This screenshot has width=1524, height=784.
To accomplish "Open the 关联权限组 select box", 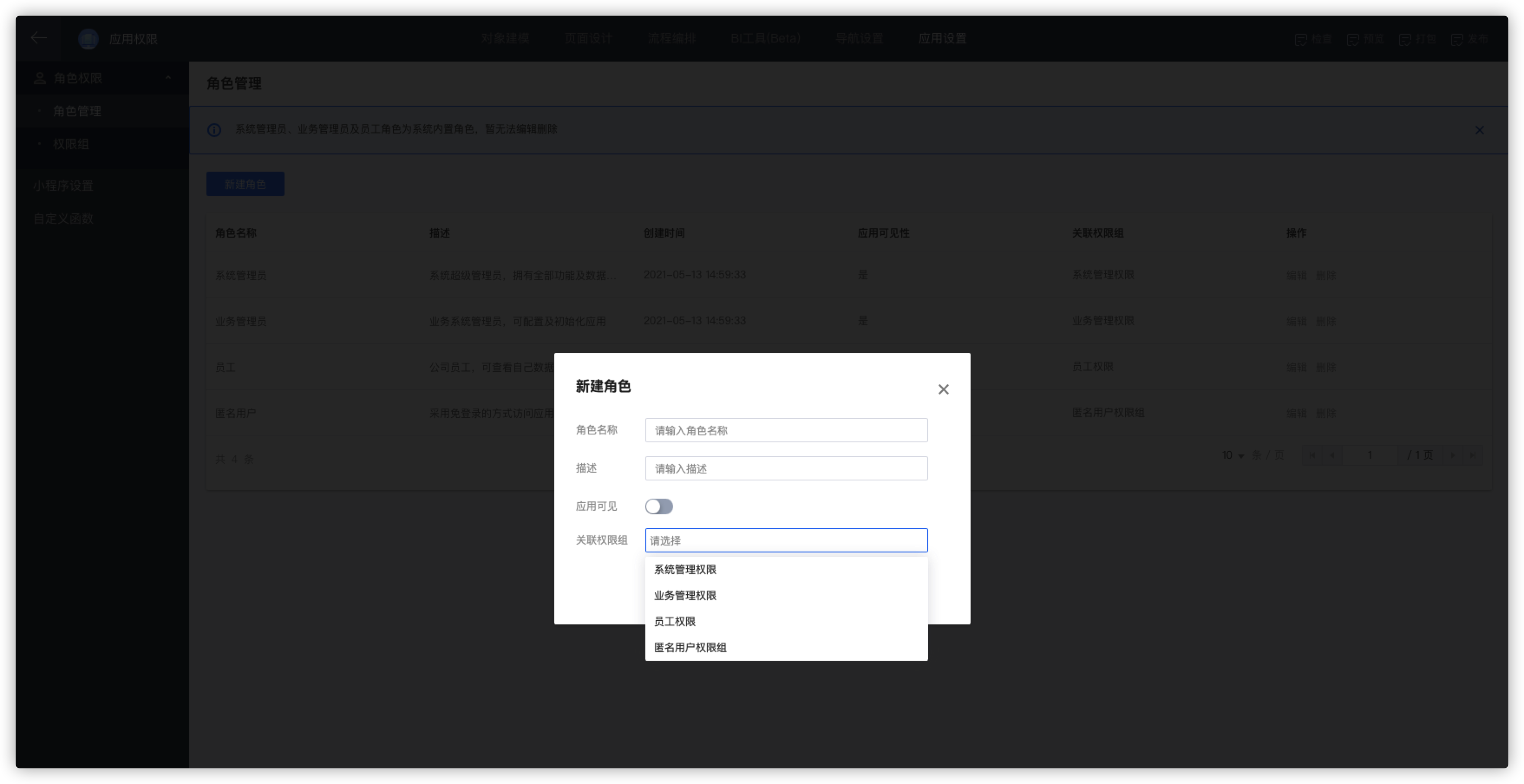I will 786,540.
